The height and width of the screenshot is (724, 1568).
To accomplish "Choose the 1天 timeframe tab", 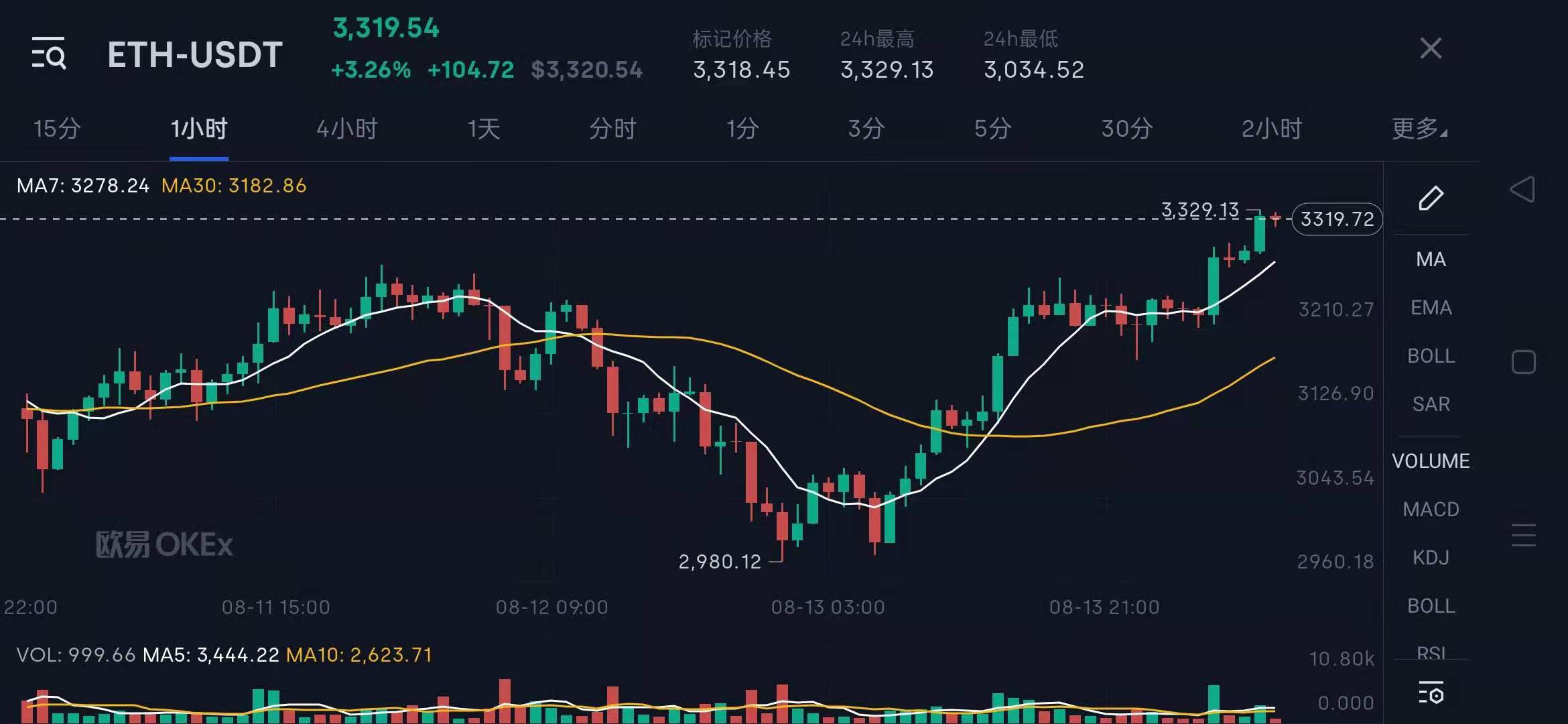I will [484, 128].
